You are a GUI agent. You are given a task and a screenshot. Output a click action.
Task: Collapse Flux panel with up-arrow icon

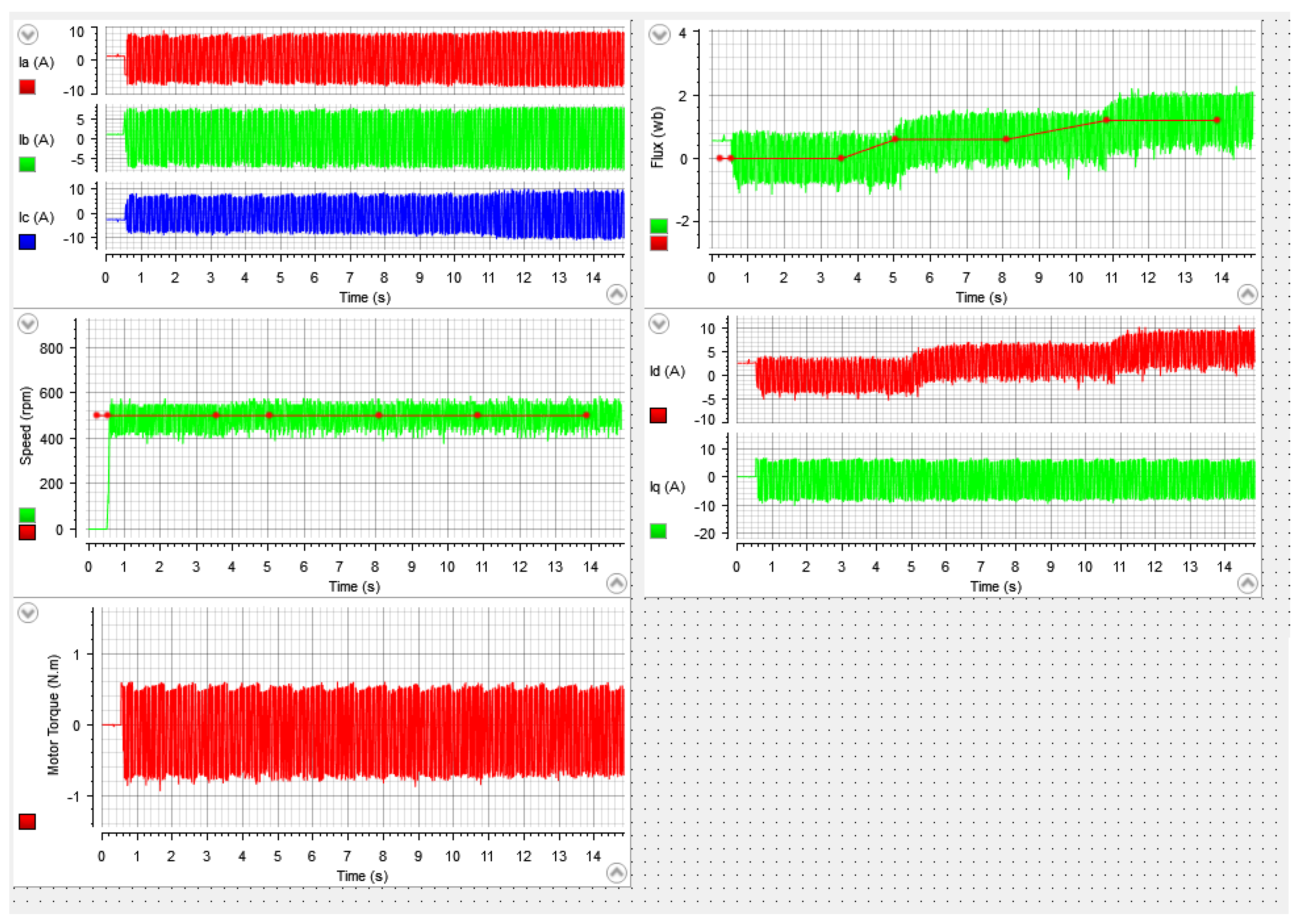(1248, 294)
